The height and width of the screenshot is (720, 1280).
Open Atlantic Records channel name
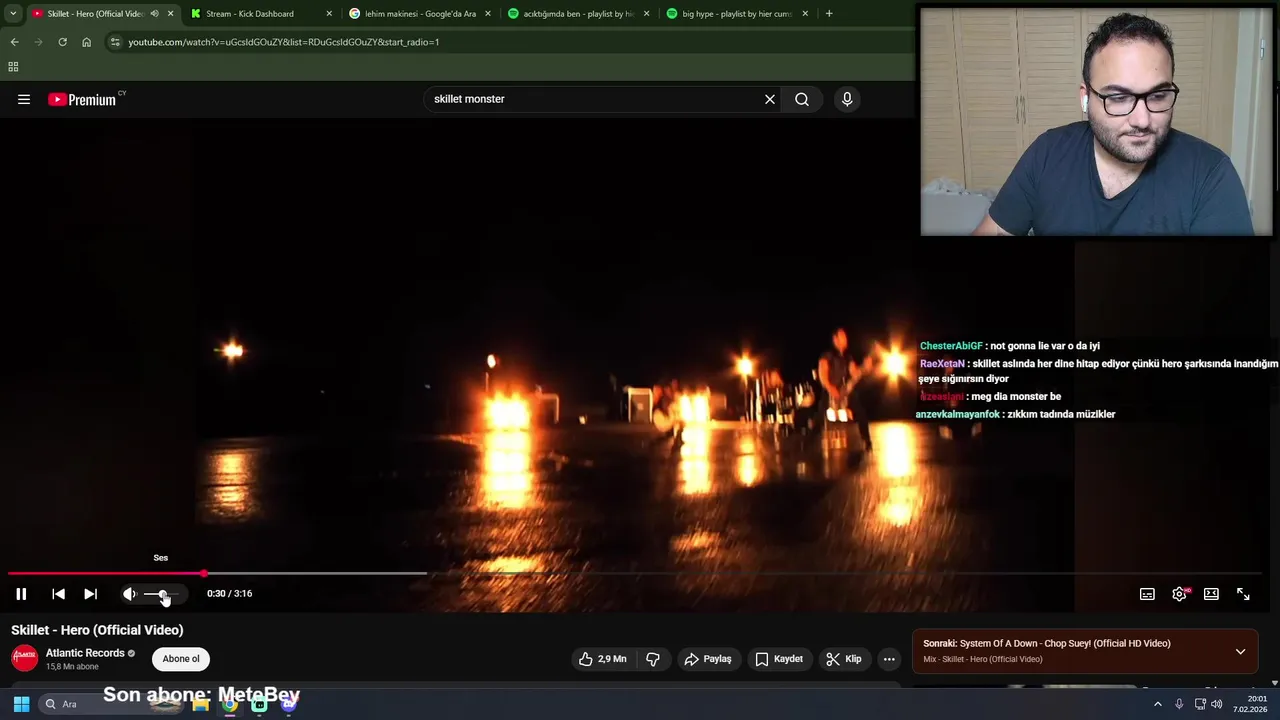point(85,653)
